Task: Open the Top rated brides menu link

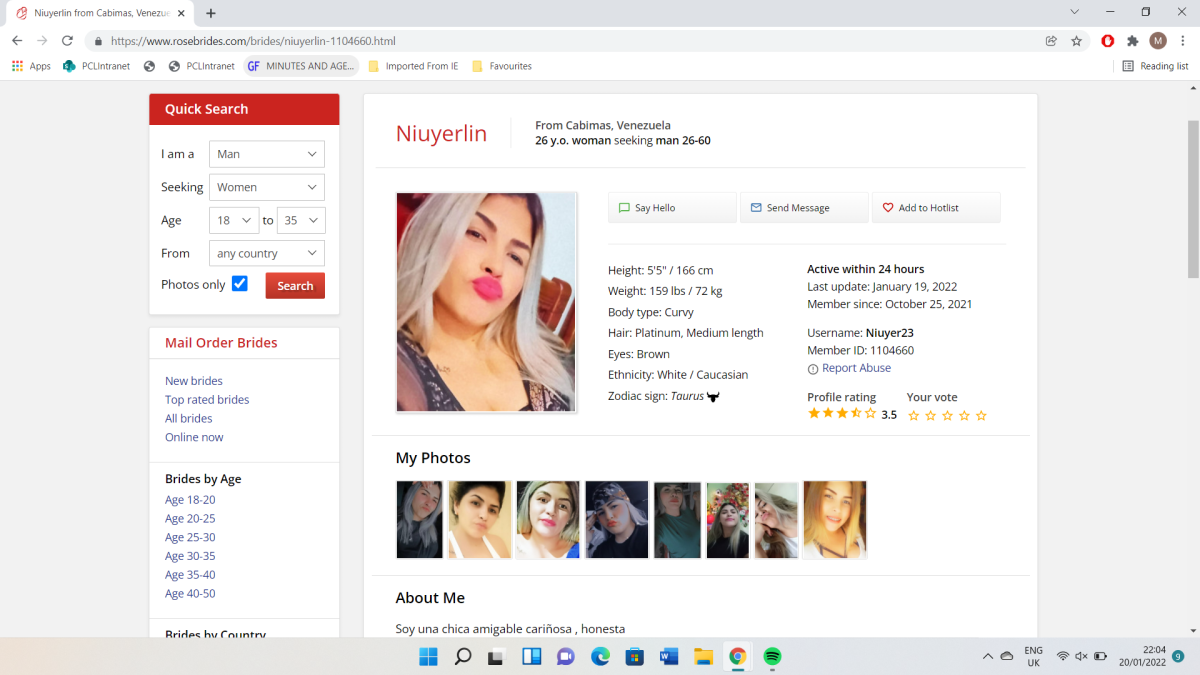Action: 207,400
